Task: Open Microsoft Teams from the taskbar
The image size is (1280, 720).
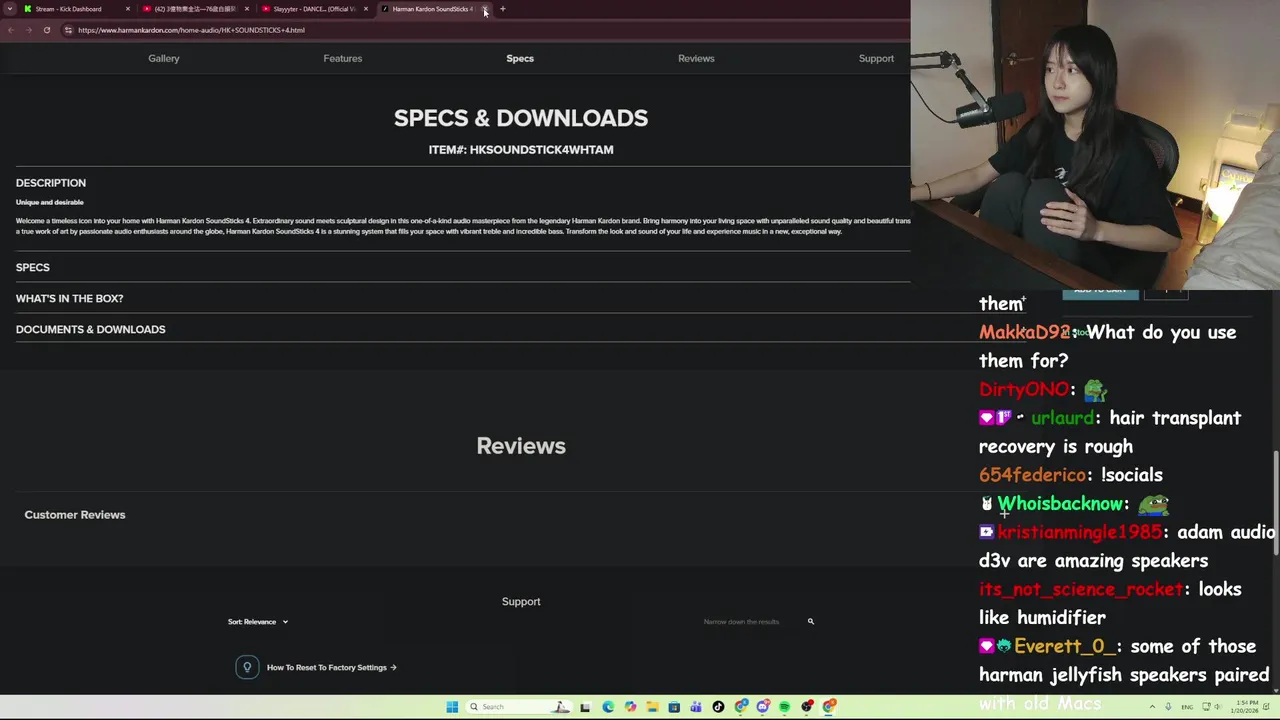Action: (696, 707)
